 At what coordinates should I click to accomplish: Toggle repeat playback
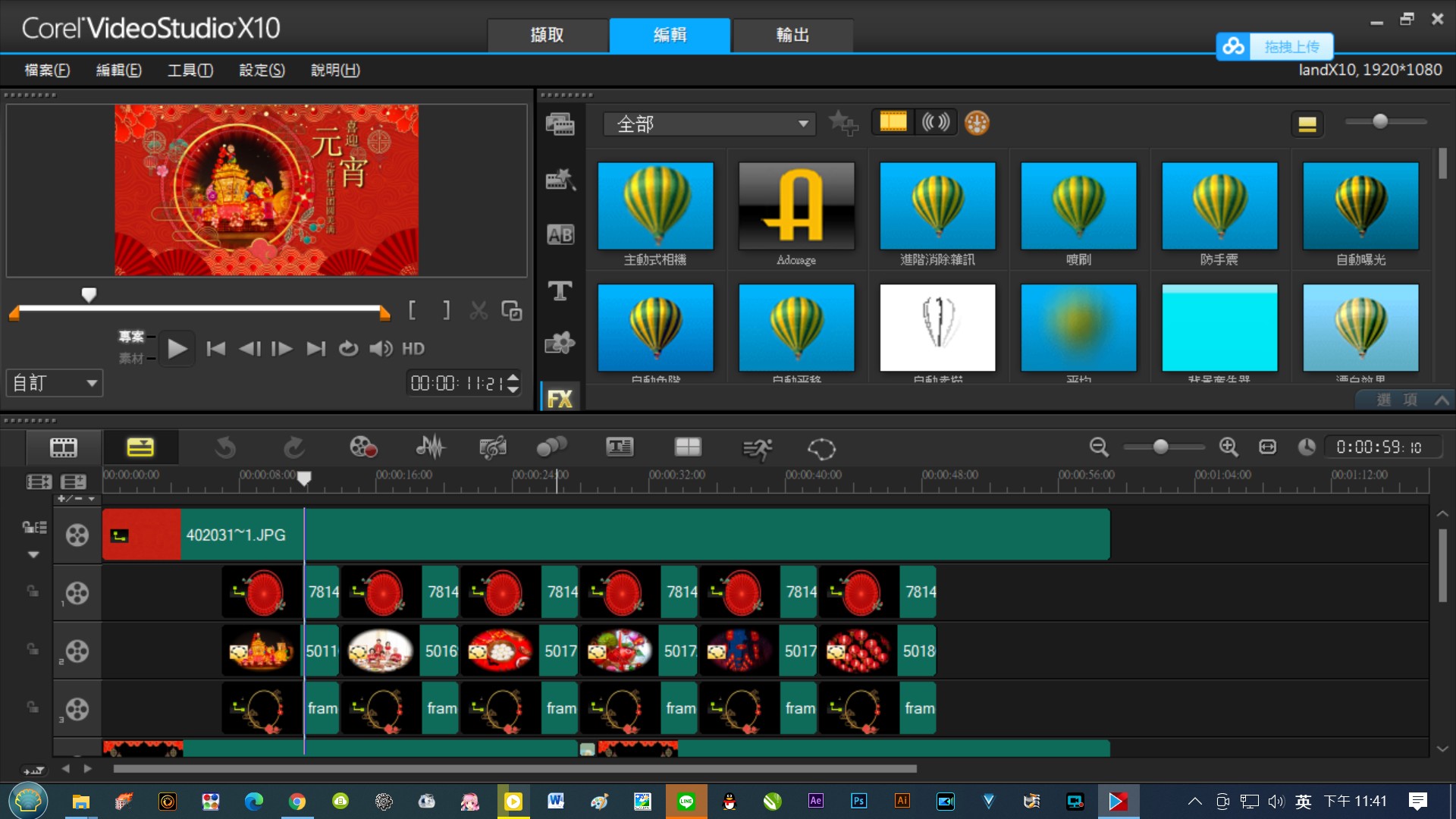[x=348, y=349]
